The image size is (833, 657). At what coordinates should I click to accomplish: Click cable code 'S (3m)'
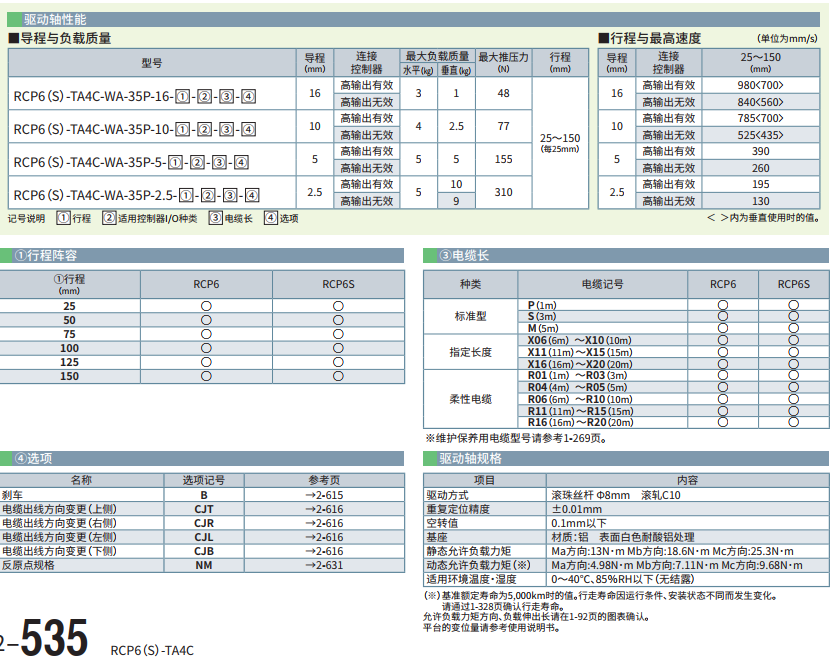pos(542,317)
